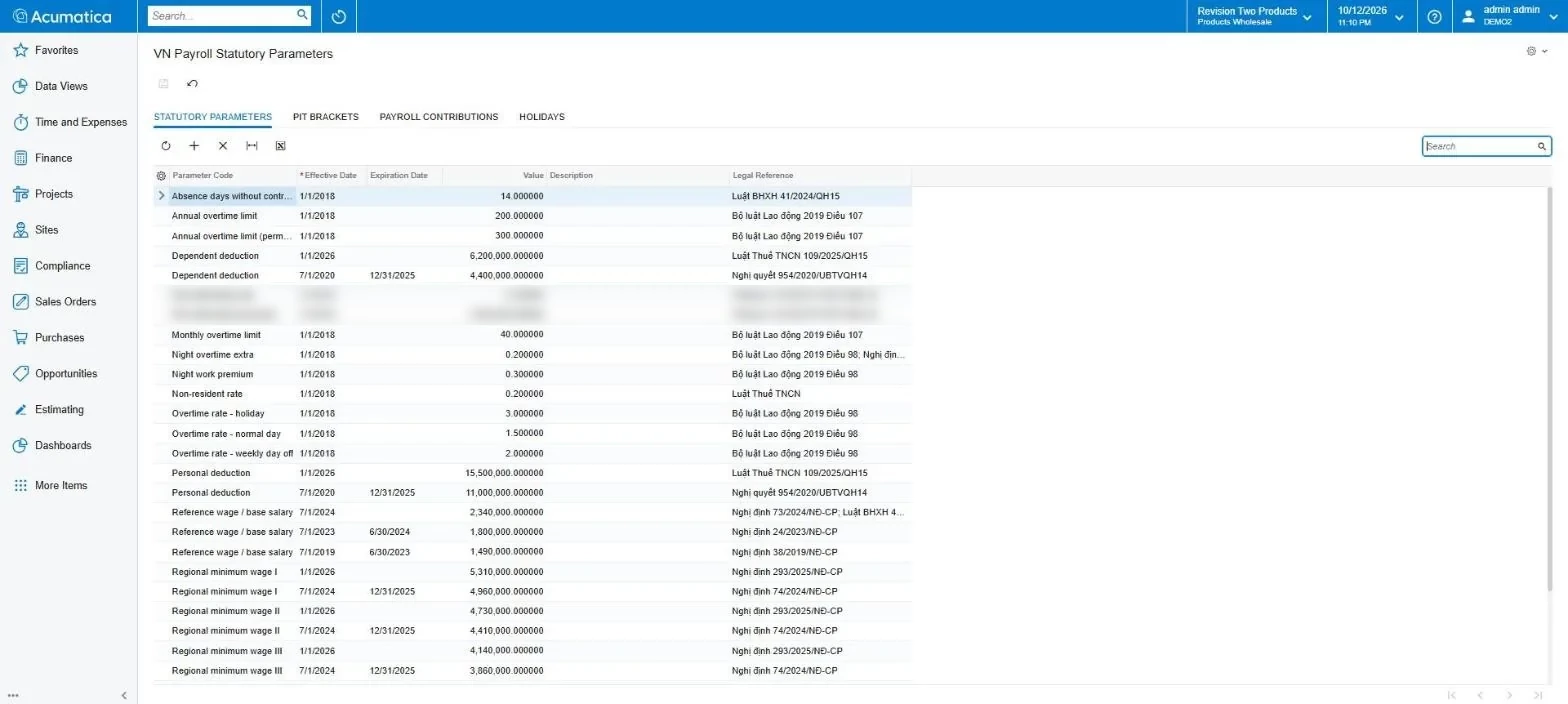1568x704 pixels.
Task: Expand the Revision Two Products company selector
Action: (x=1254, y=16)
